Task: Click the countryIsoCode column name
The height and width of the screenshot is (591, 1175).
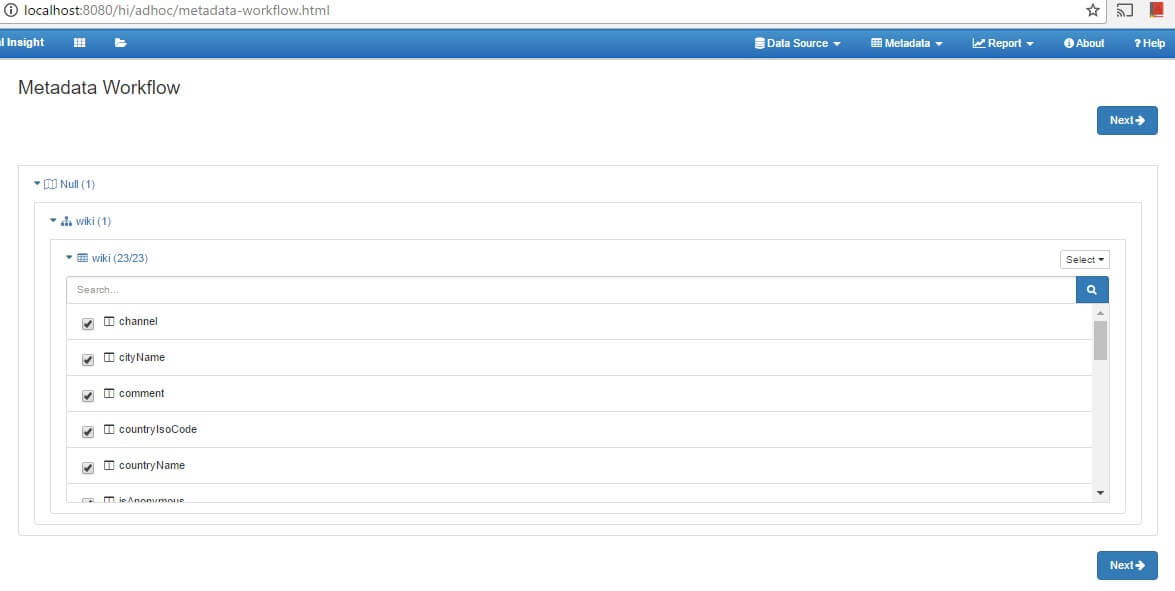Action: (x=157, y=429)
